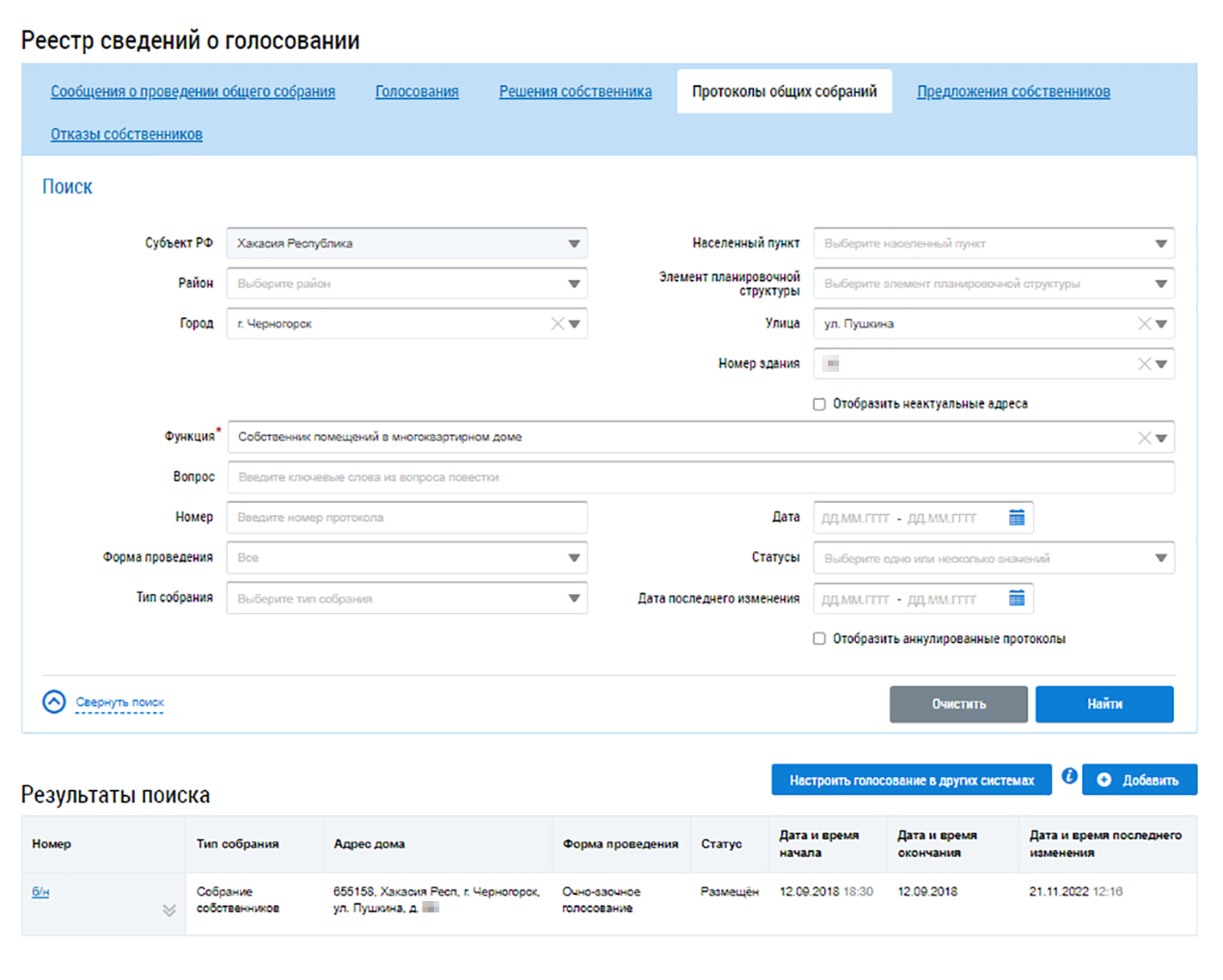1223x980 pixels.
Task: Open the Статусы dropdown
Action: tap(994, 558)
